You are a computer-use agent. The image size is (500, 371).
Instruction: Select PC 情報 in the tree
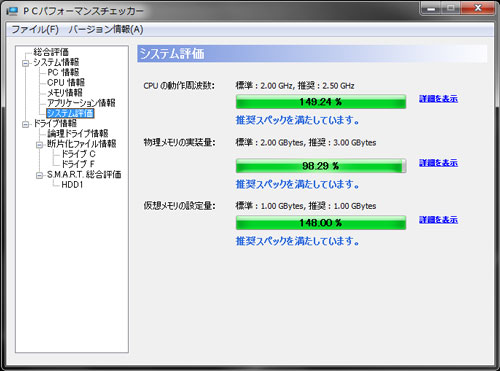pos(63,72)
